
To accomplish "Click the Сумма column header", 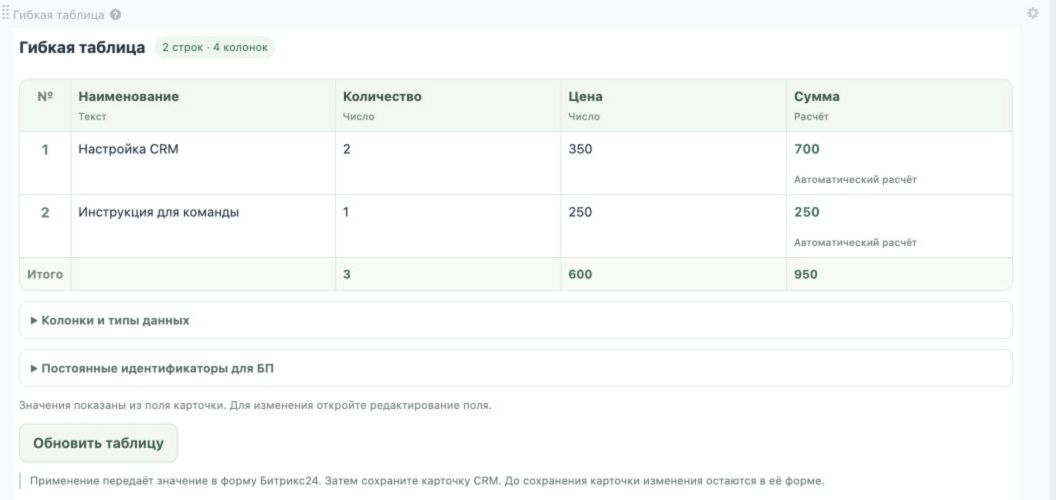I will click(899, 105).
